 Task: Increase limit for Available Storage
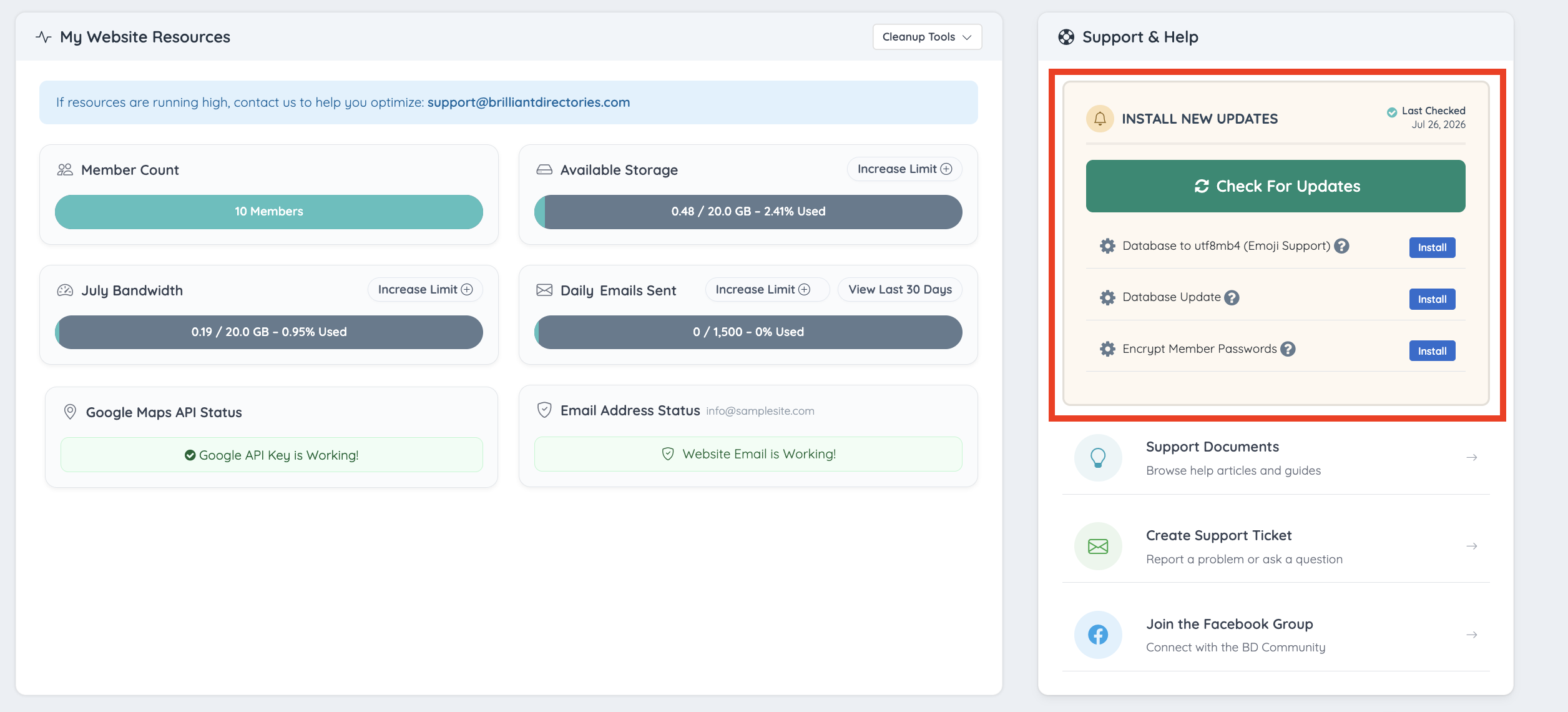coord(904,169)
